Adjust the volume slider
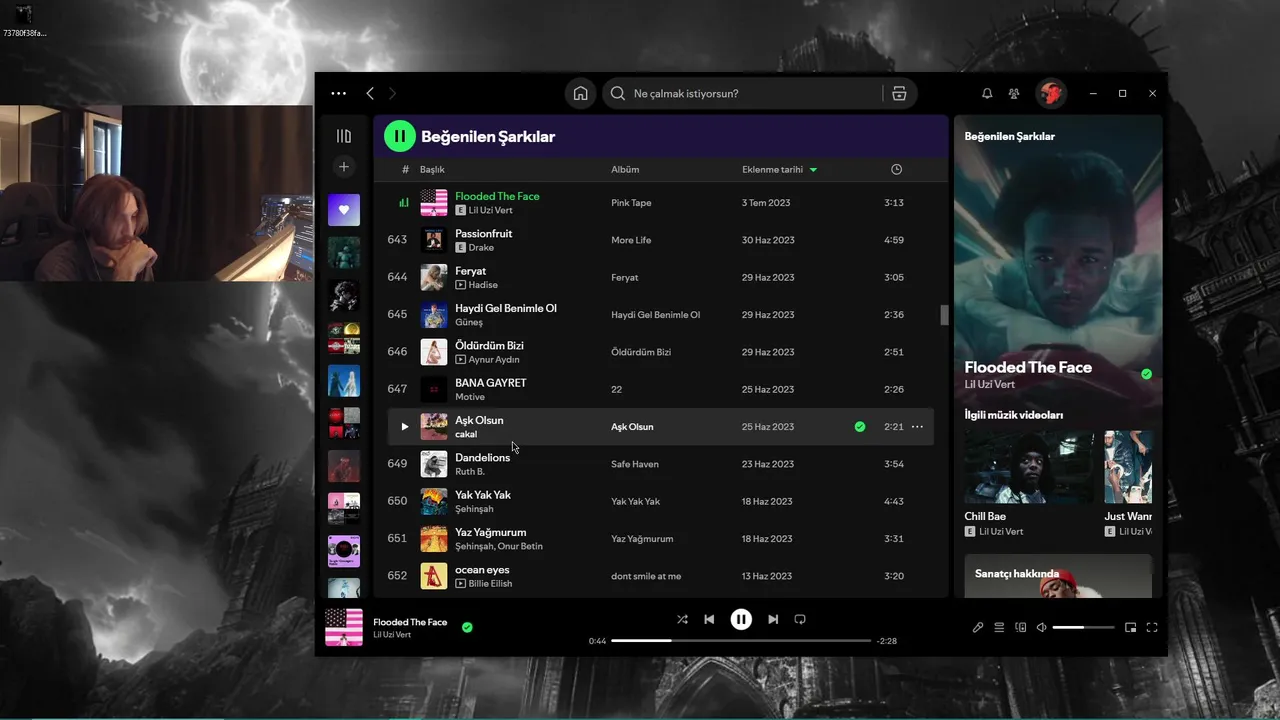Viewport: 1280px width, 720px height. coord(1083,627)
